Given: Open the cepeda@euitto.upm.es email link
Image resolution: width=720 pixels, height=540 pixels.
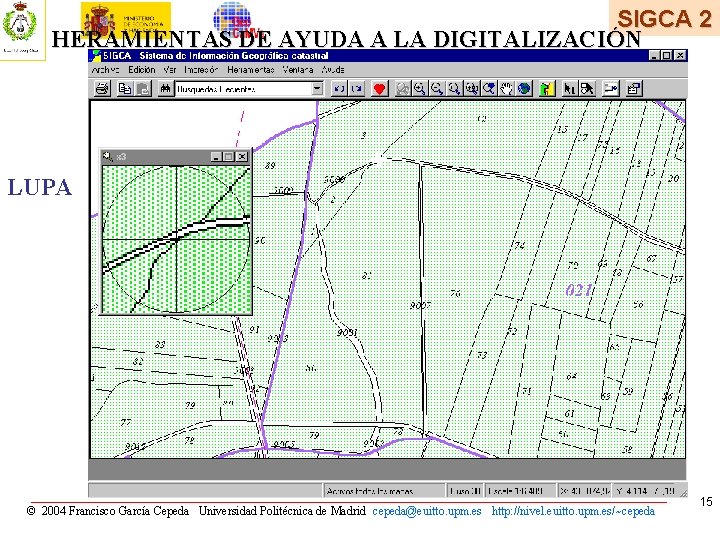Looking at the screenshot, I should [x=427, y=511].
